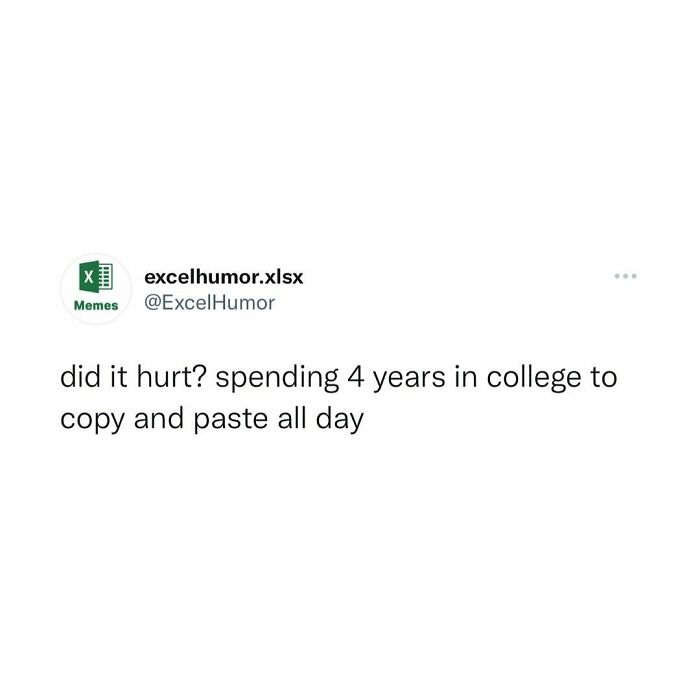Click the middle dot of options menu
The width and height of the screenshot is (700, 700).
pos(625,276)
